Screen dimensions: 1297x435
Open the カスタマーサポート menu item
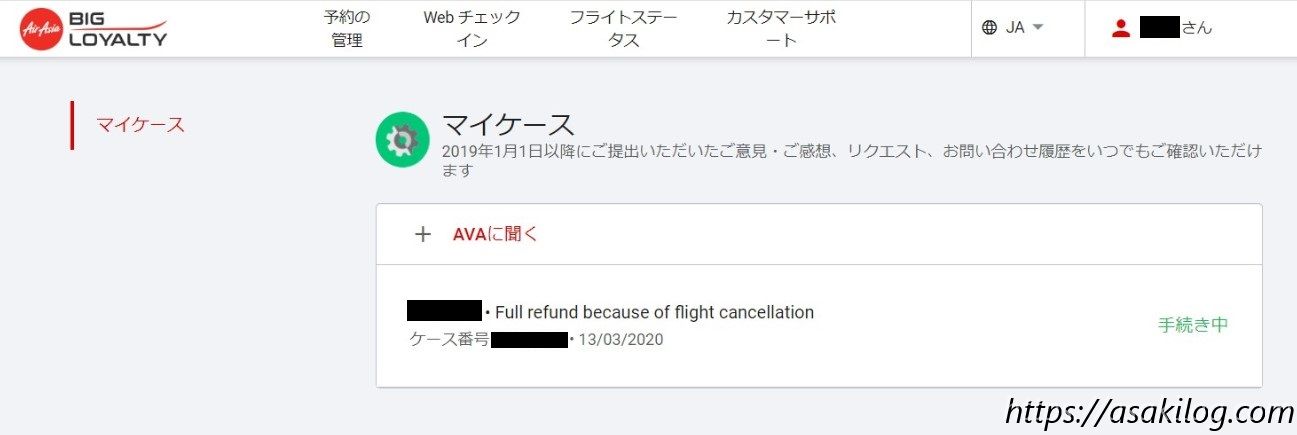tap(781, 29)
